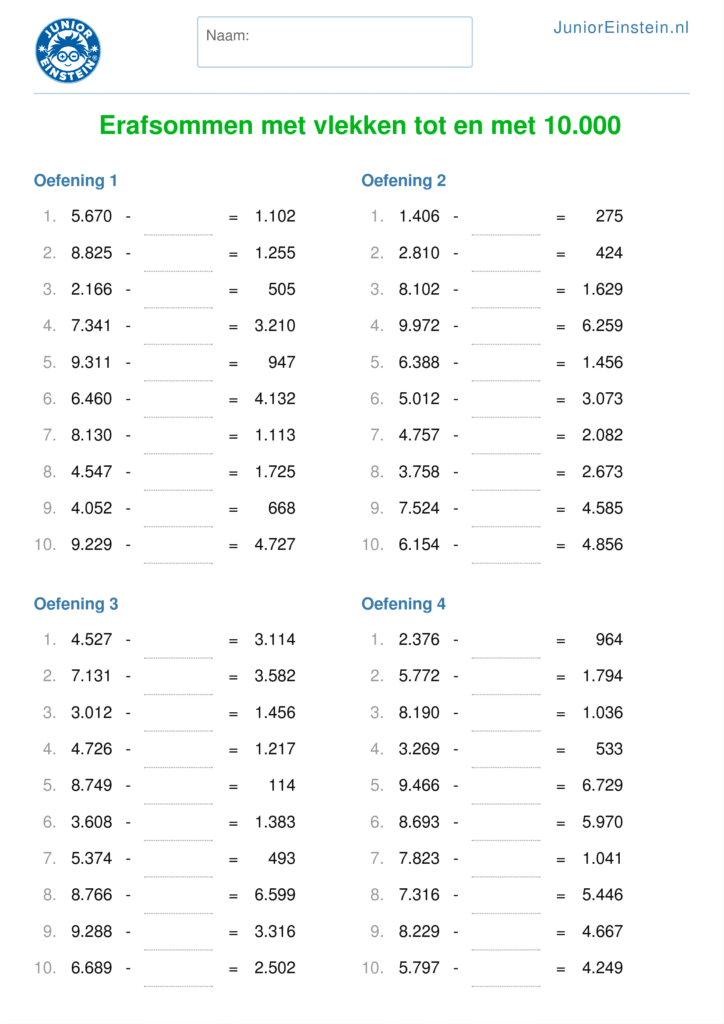Select the Oefening 4 heading

pyautogui.click(x=404, y=604)
